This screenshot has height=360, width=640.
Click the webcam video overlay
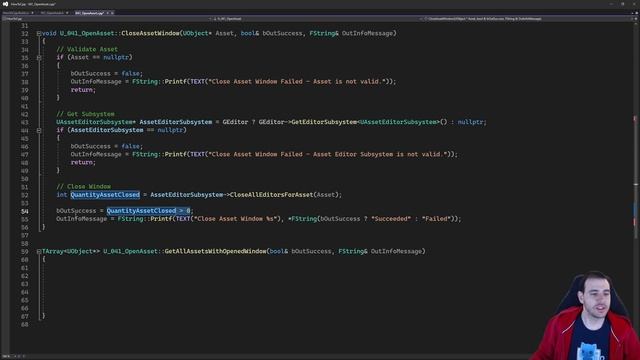584,315
